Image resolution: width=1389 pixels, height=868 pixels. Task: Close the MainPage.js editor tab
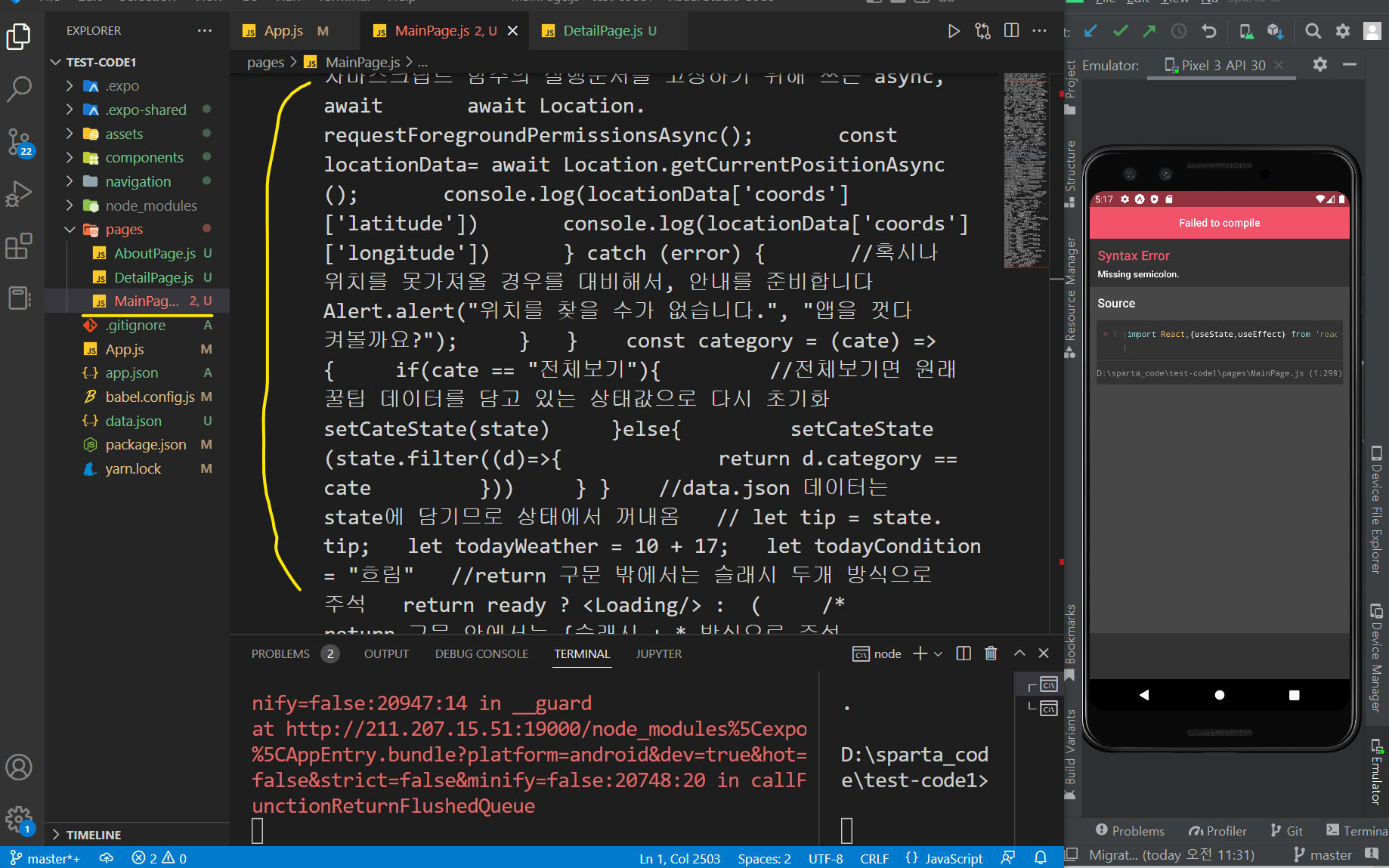click(x=512, y=31)
